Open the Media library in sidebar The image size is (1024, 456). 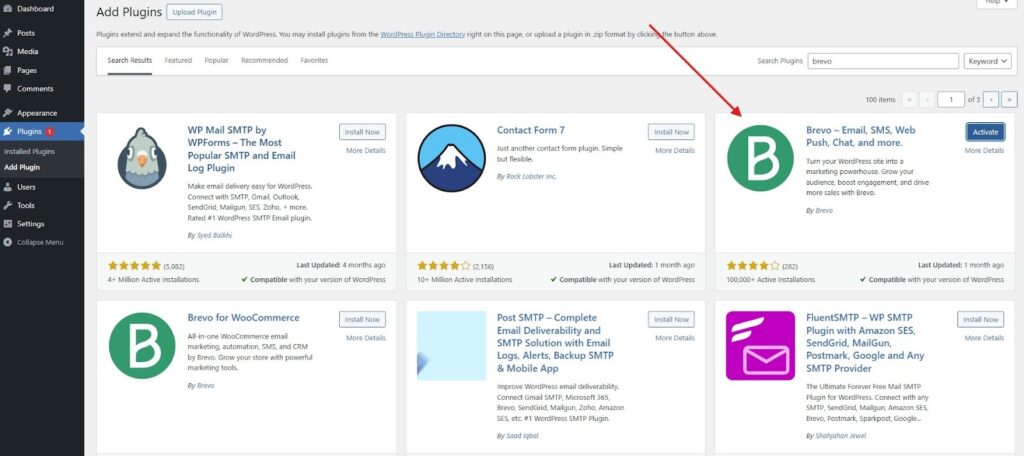pyautogui.click(x=27, y=51)
